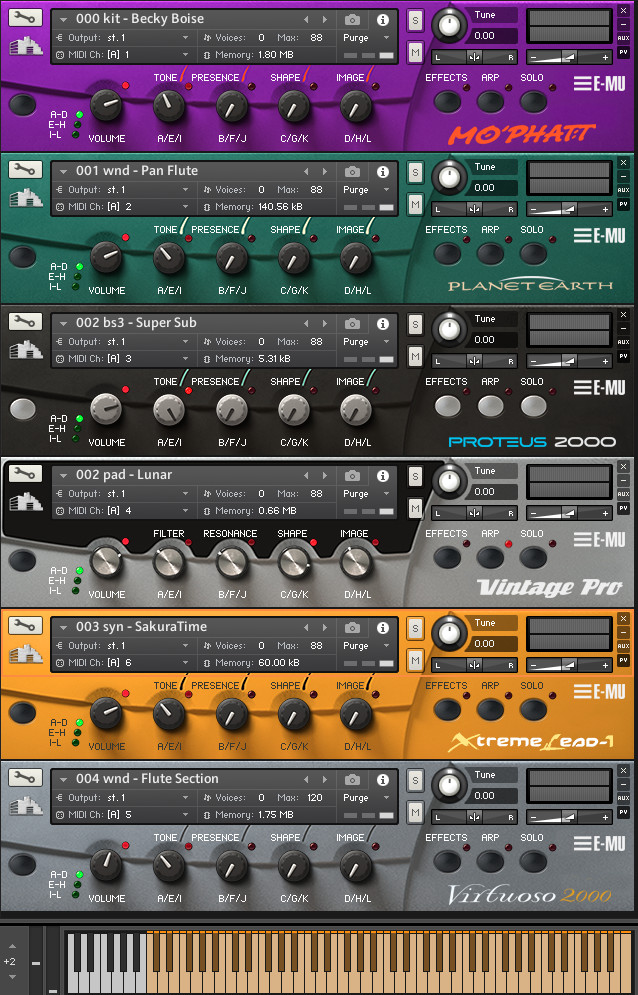The image size is (638, 995).
Task: Open wrench edit mode for Becky Boise
Action: point(25,18)
